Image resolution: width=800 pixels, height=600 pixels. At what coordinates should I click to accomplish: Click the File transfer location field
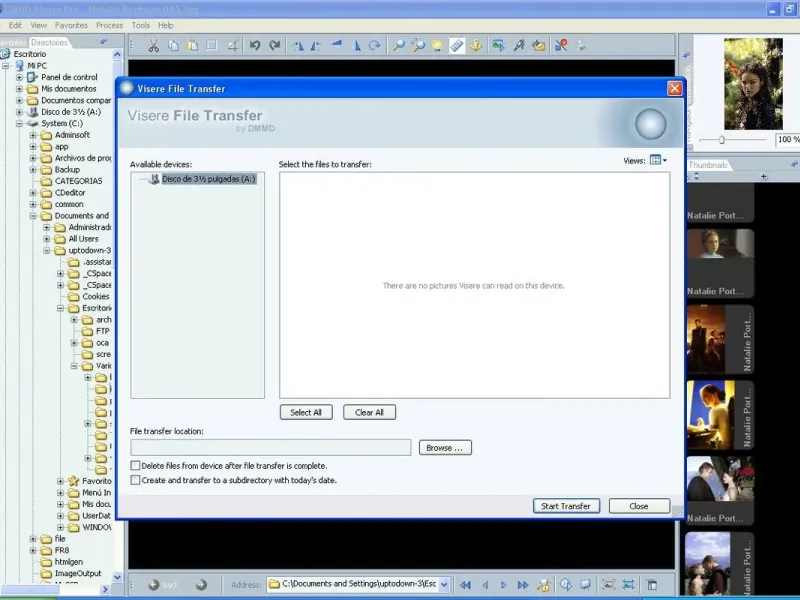(270, 447)
